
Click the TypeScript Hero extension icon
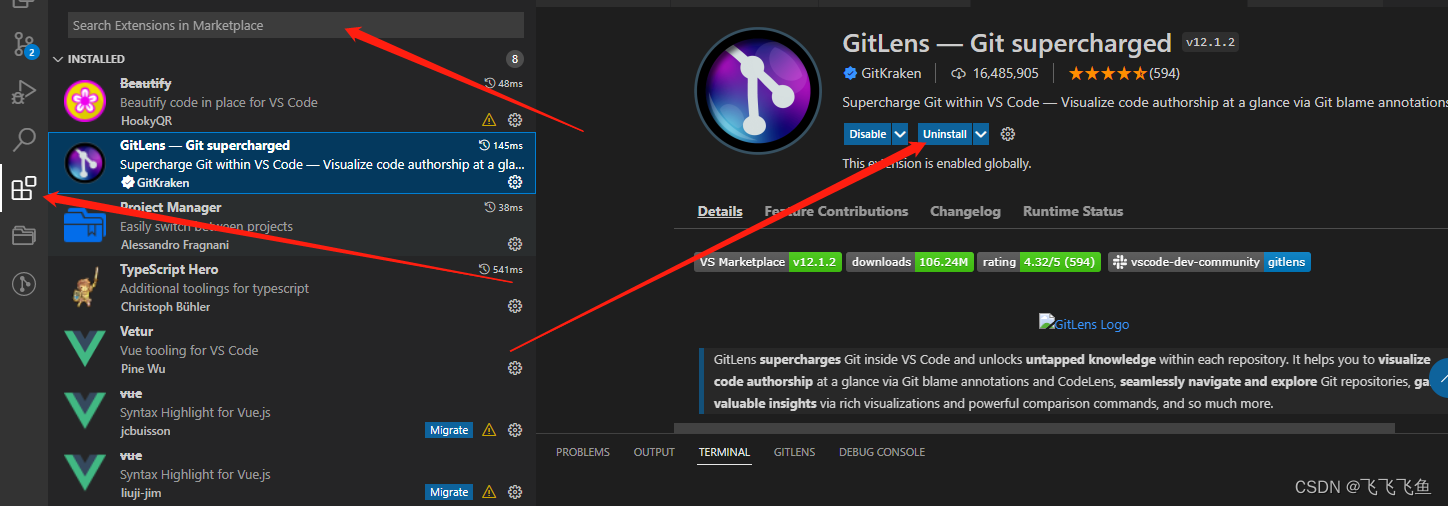[85, 288]
